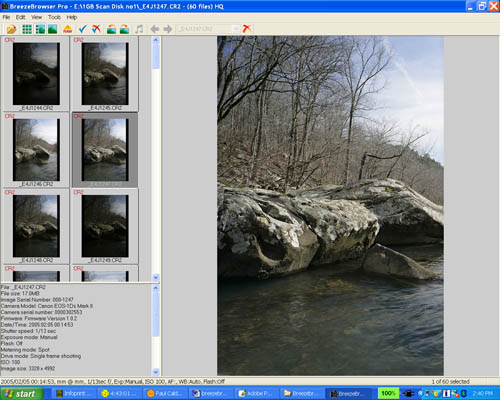Screen dimensions: 500x400
Task: Go to next image with right arrow
Action: coord(168,29)
